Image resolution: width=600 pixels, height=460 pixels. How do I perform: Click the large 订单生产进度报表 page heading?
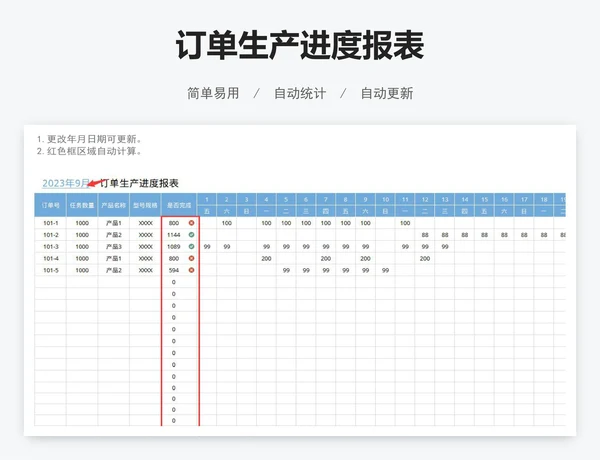click(x=300, y=45)
